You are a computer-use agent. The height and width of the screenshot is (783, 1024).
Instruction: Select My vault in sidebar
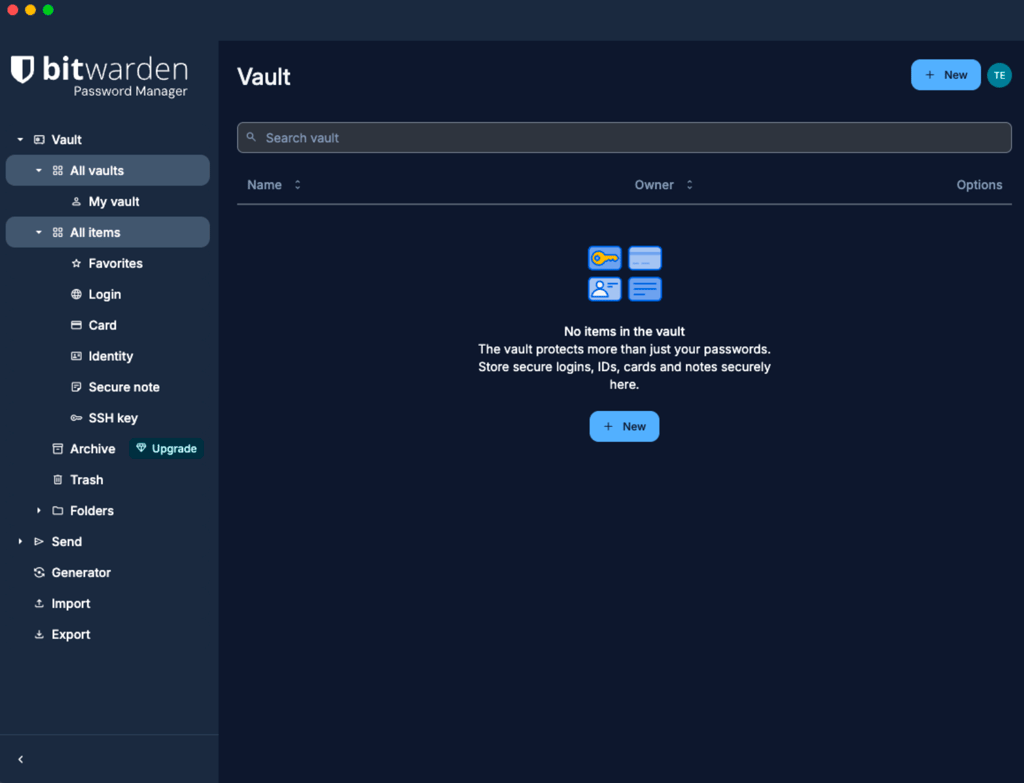(x=114, y=202)
